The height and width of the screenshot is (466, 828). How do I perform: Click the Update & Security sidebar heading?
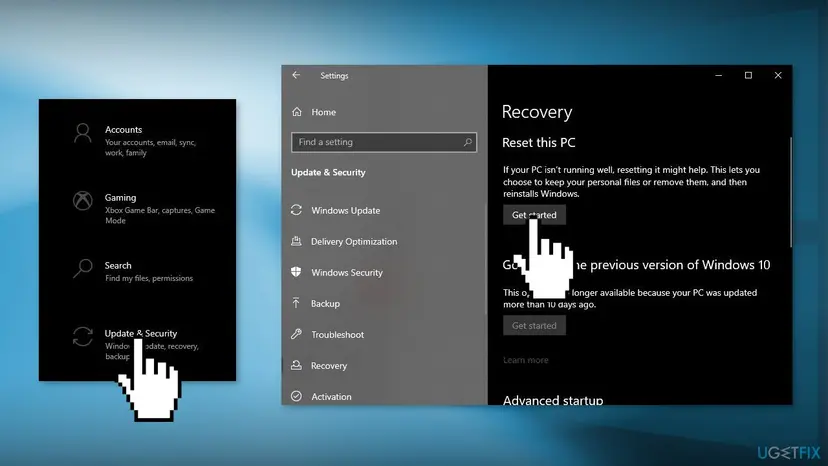point(328,173)
